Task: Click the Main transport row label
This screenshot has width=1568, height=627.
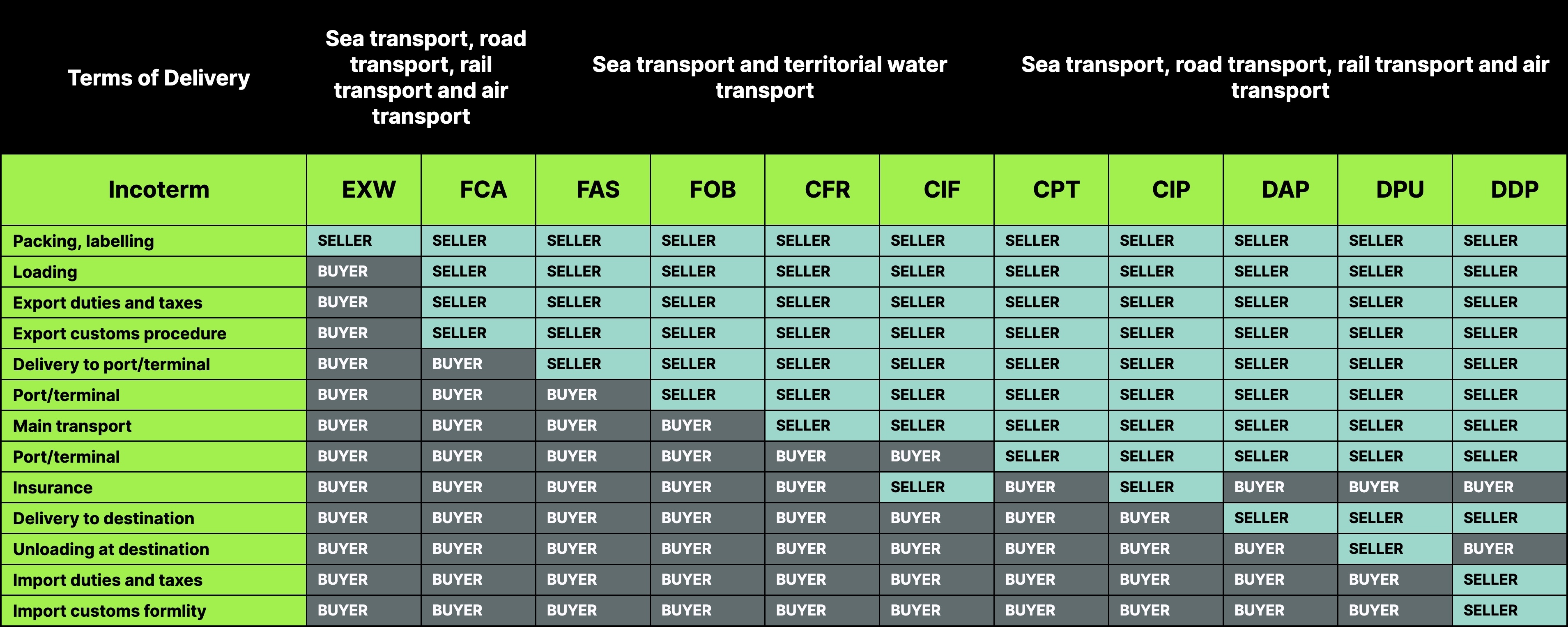Action: tap(72, 426)
